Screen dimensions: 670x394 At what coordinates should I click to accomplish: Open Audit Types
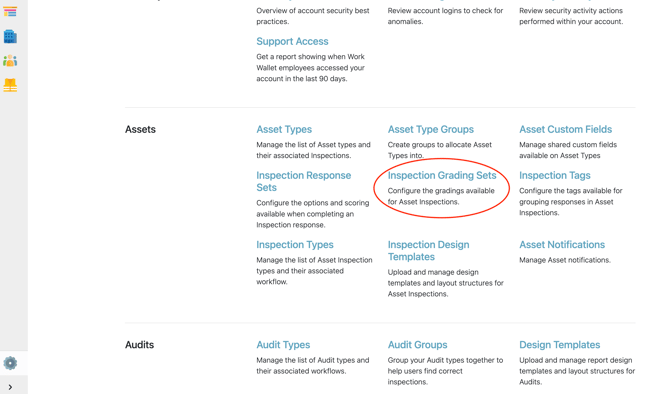coord(283,345)
